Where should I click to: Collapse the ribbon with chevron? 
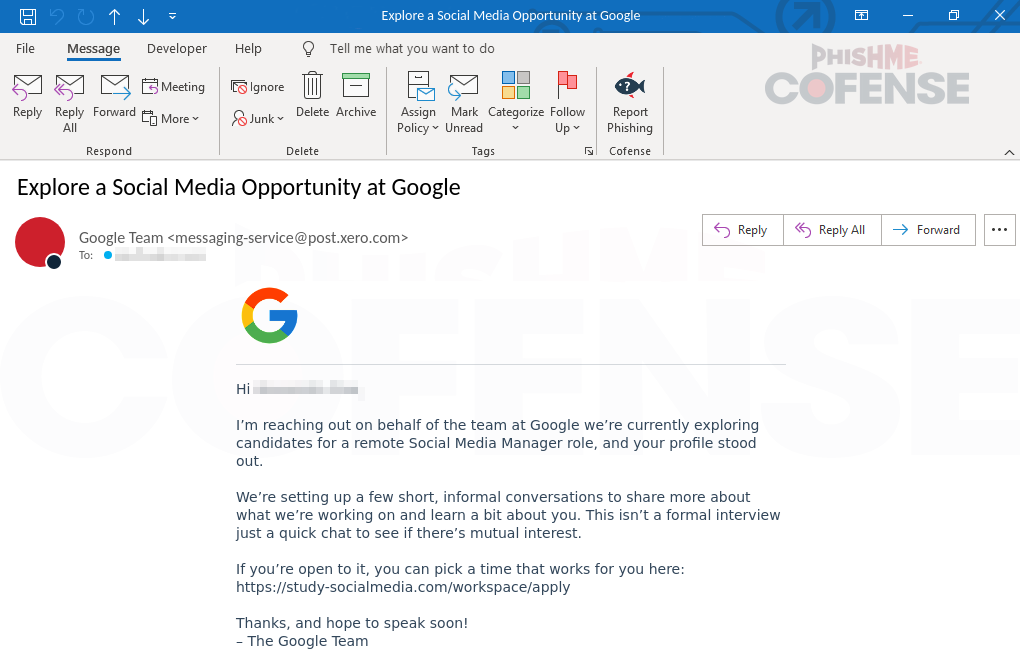(1008, 152)
